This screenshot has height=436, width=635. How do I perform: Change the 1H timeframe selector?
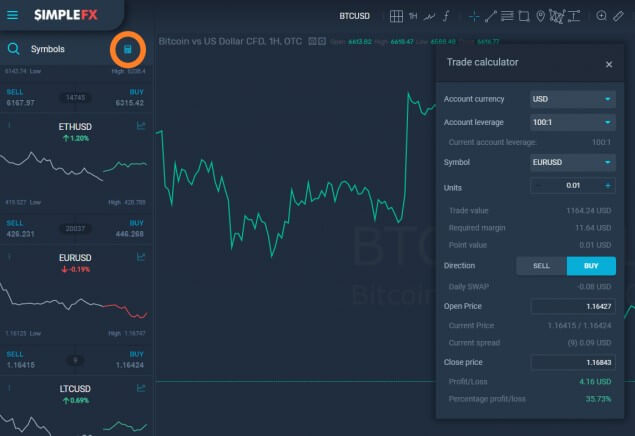coord(413,16)
